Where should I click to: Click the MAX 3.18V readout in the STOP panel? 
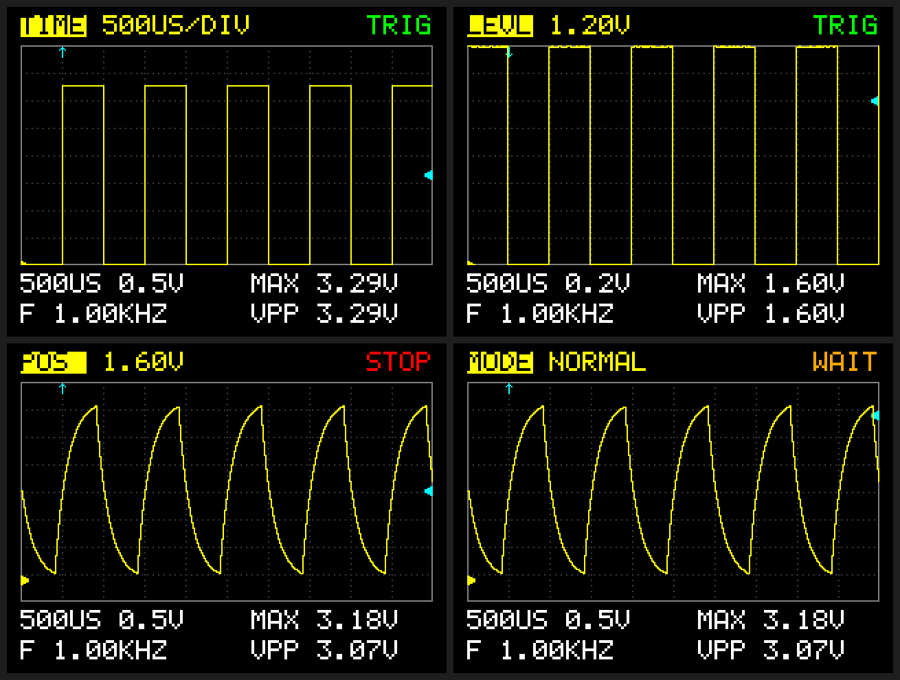tap(324, 620)
